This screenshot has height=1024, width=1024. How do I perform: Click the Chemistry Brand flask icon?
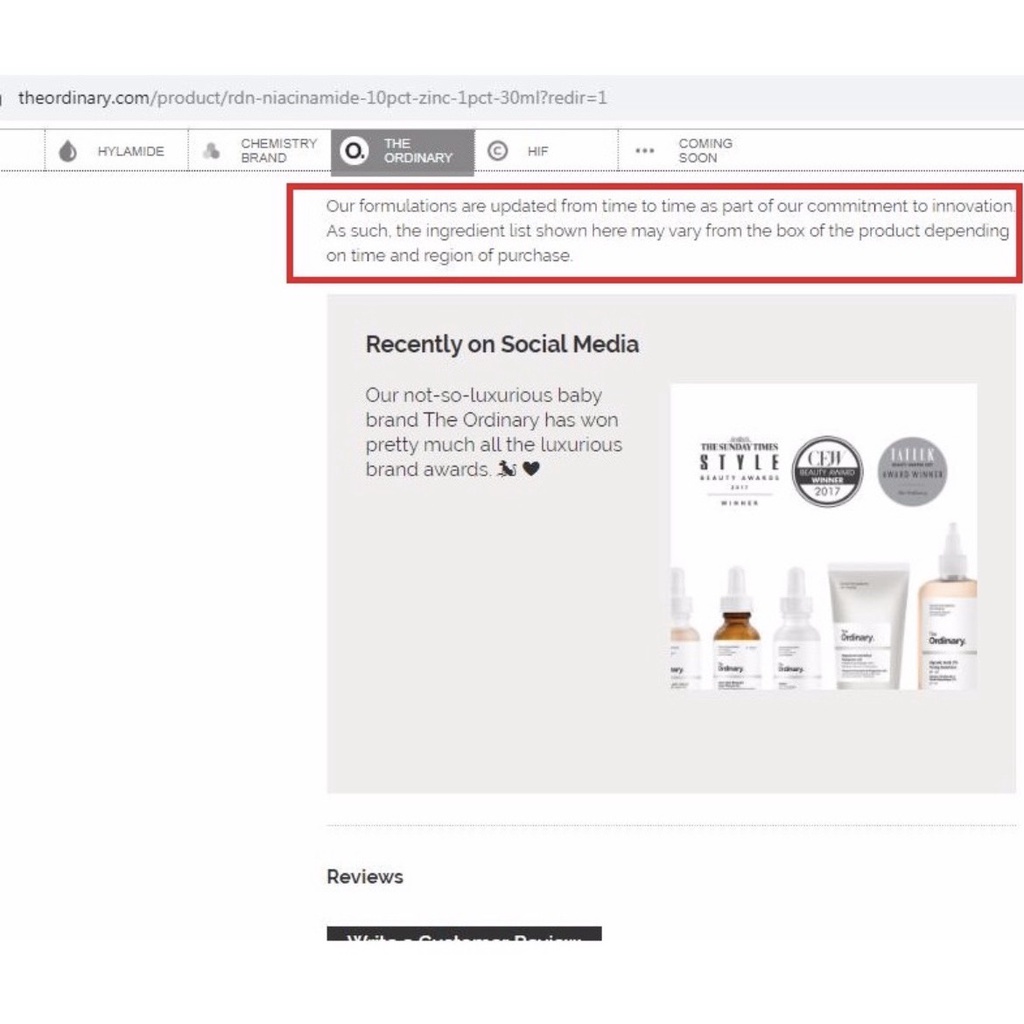tap(210, 150)
